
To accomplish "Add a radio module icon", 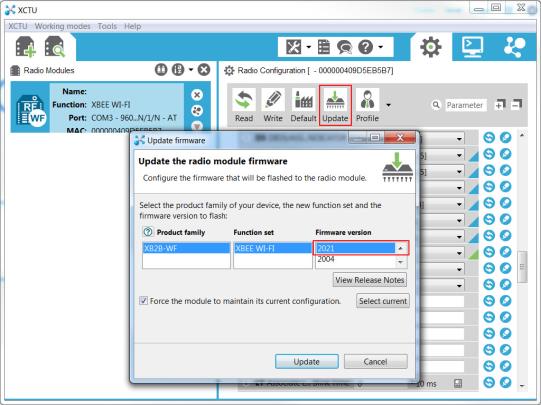I will (x=26, y=47).
